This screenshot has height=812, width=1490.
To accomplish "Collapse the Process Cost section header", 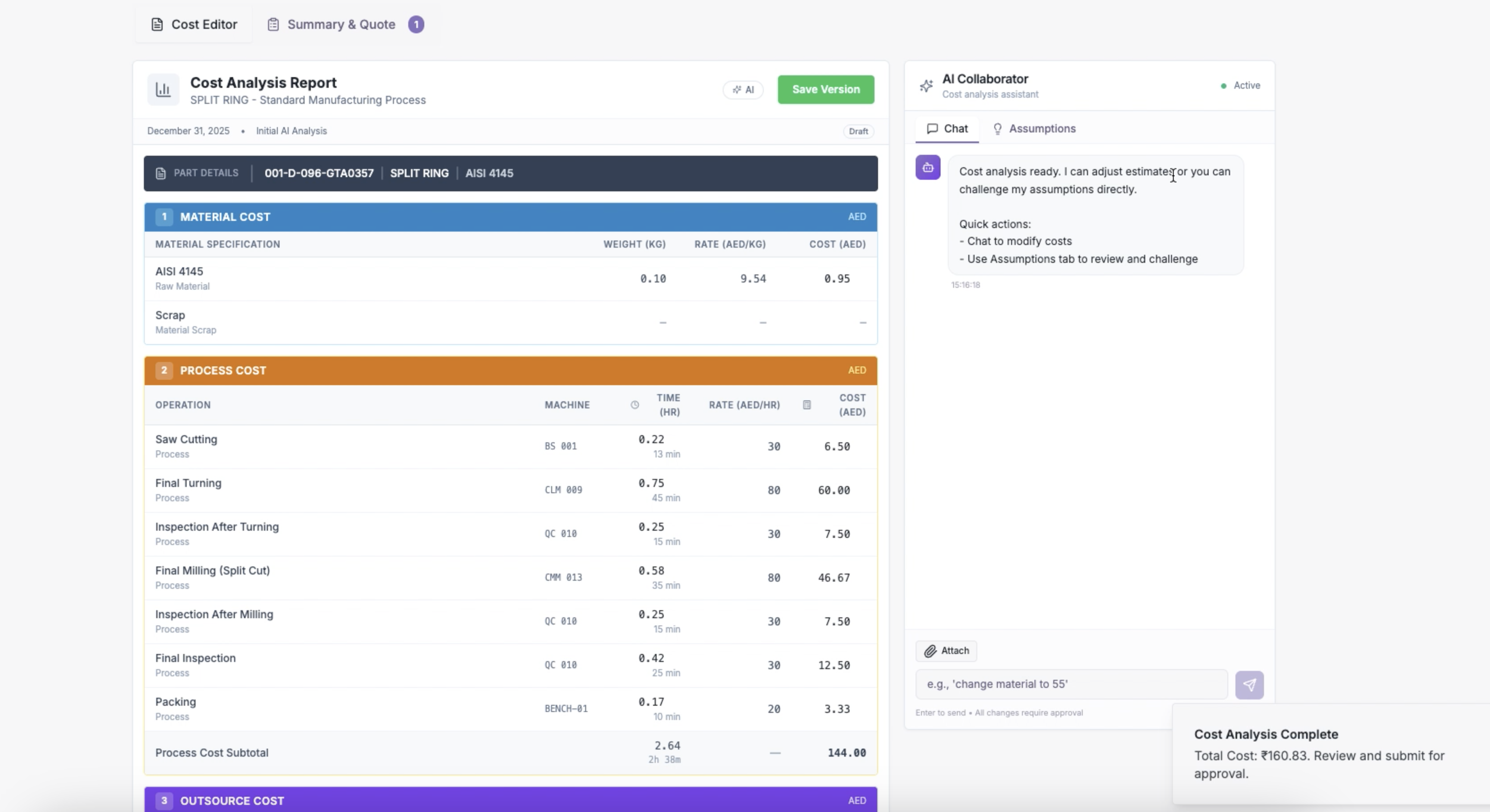I will coord(510,370).
